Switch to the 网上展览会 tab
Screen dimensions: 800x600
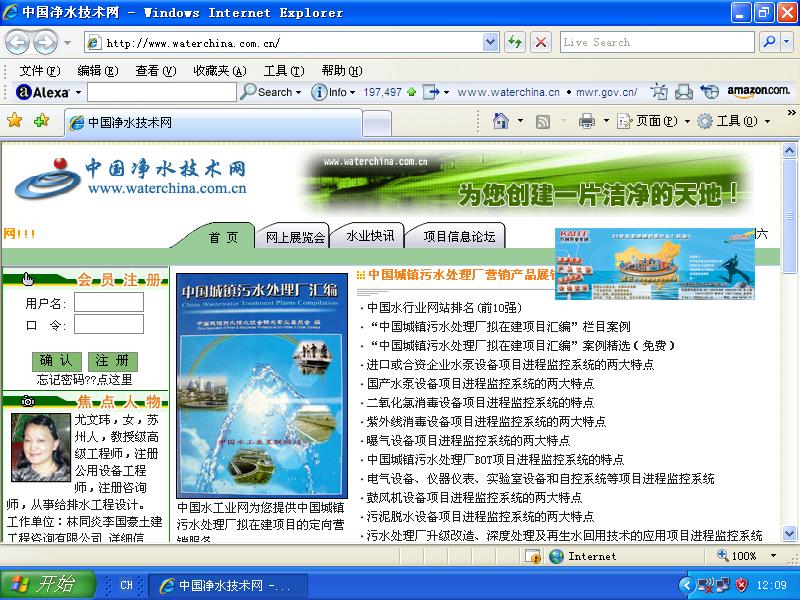pos(294,237)
